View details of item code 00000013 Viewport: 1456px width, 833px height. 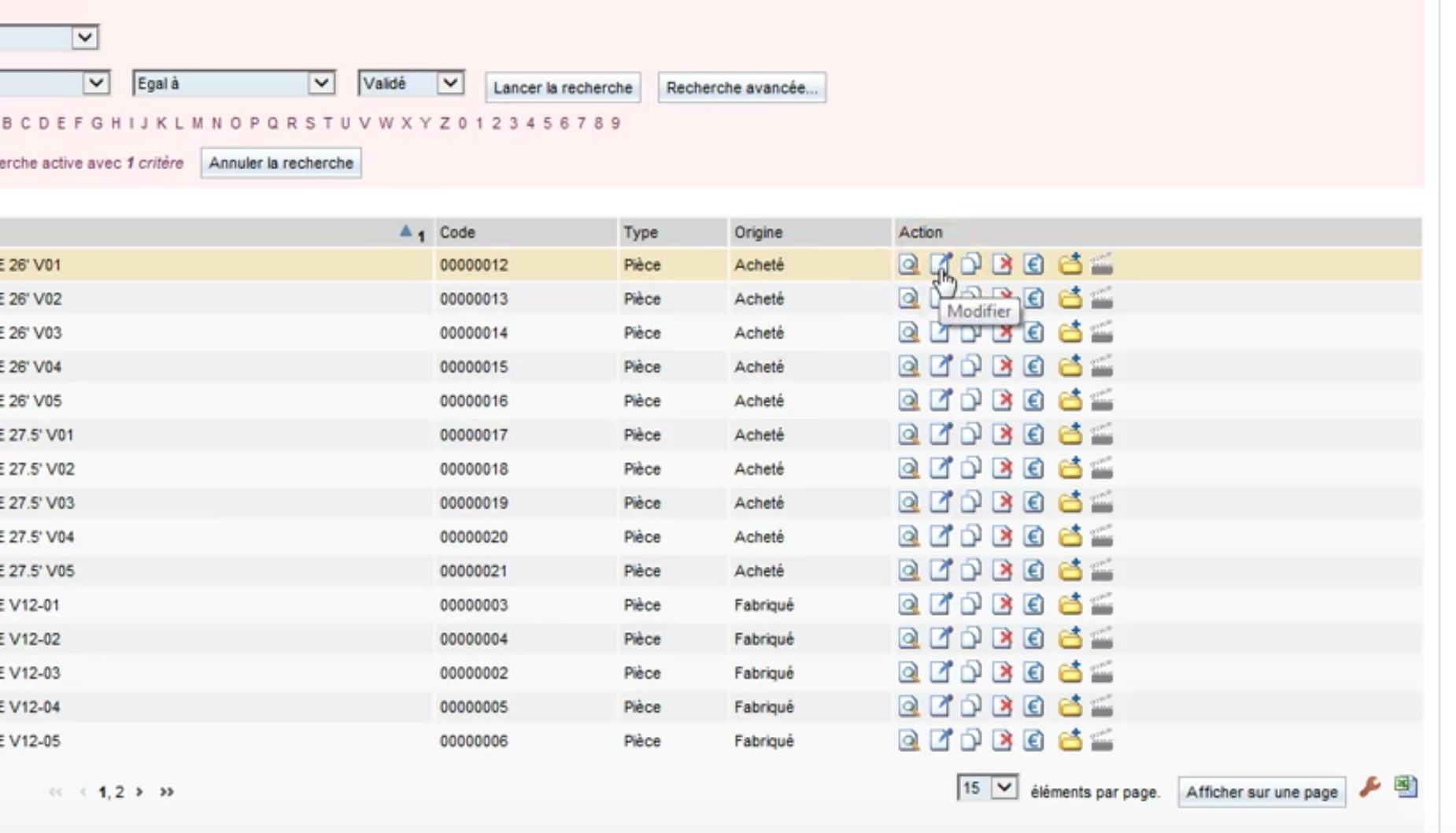(908, 298)
